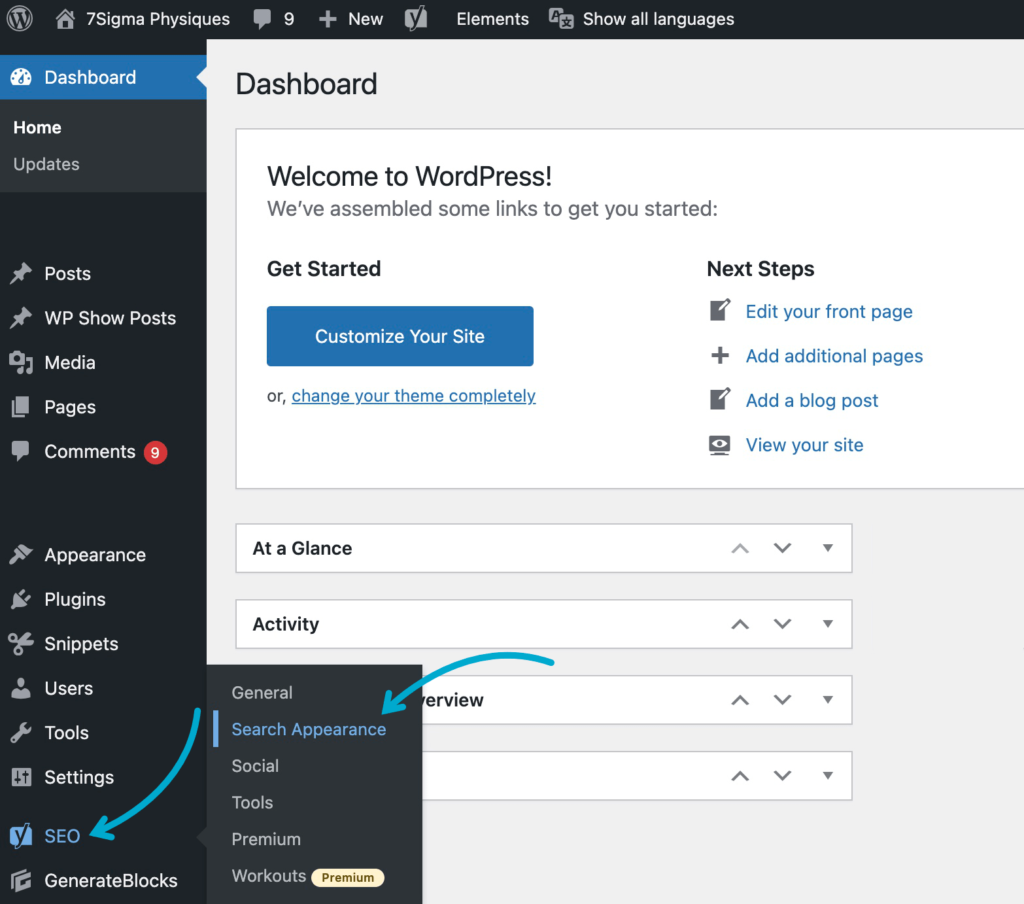Move the widget below Activity down
Screen dimensions: 1024x904
782,700
